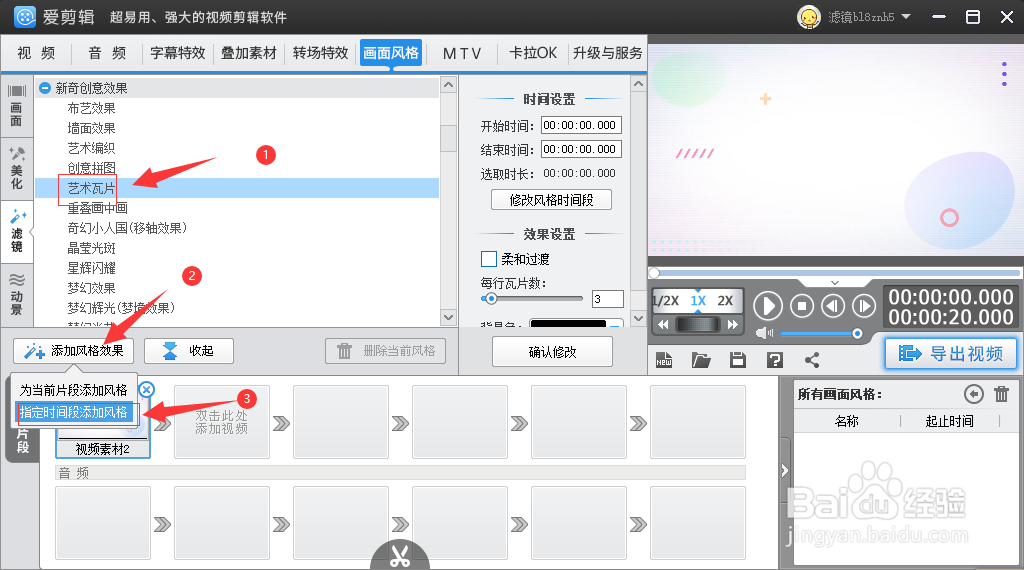This screenshot has height=570, width=1024.
Task: Click the preview progress bar
Action: 835,273
